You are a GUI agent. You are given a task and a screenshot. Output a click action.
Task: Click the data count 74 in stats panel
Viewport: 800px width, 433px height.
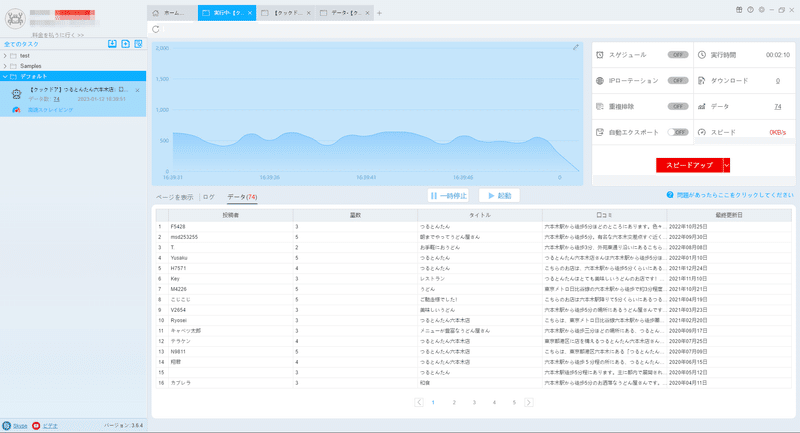click(x=778, y=107)
